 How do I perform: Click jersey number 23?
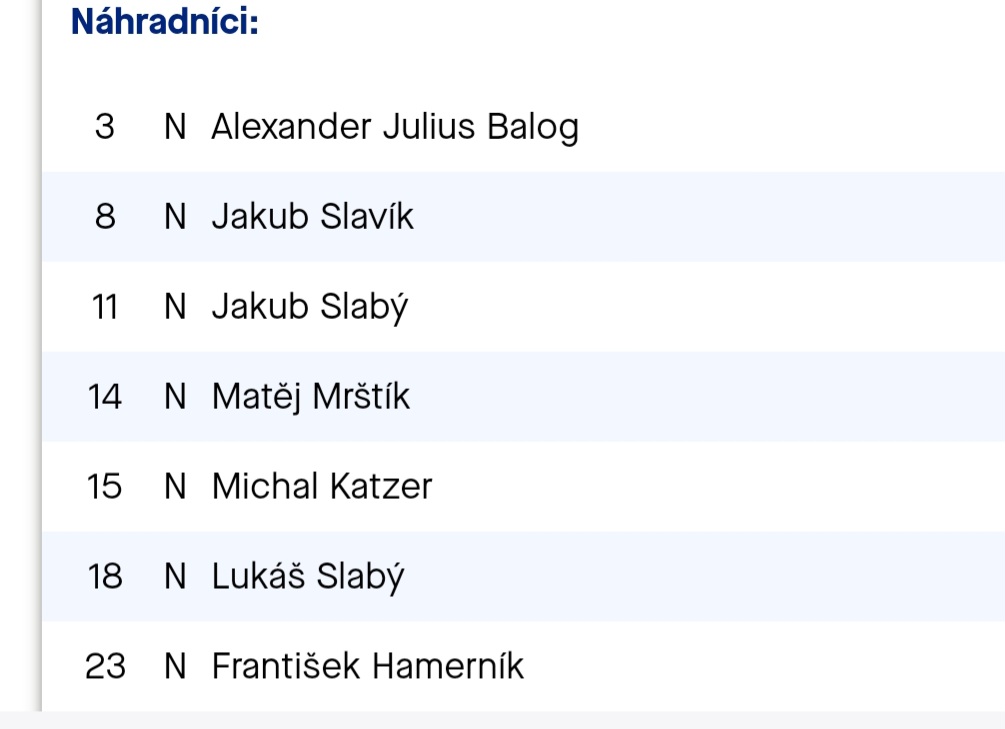[105, 666]
